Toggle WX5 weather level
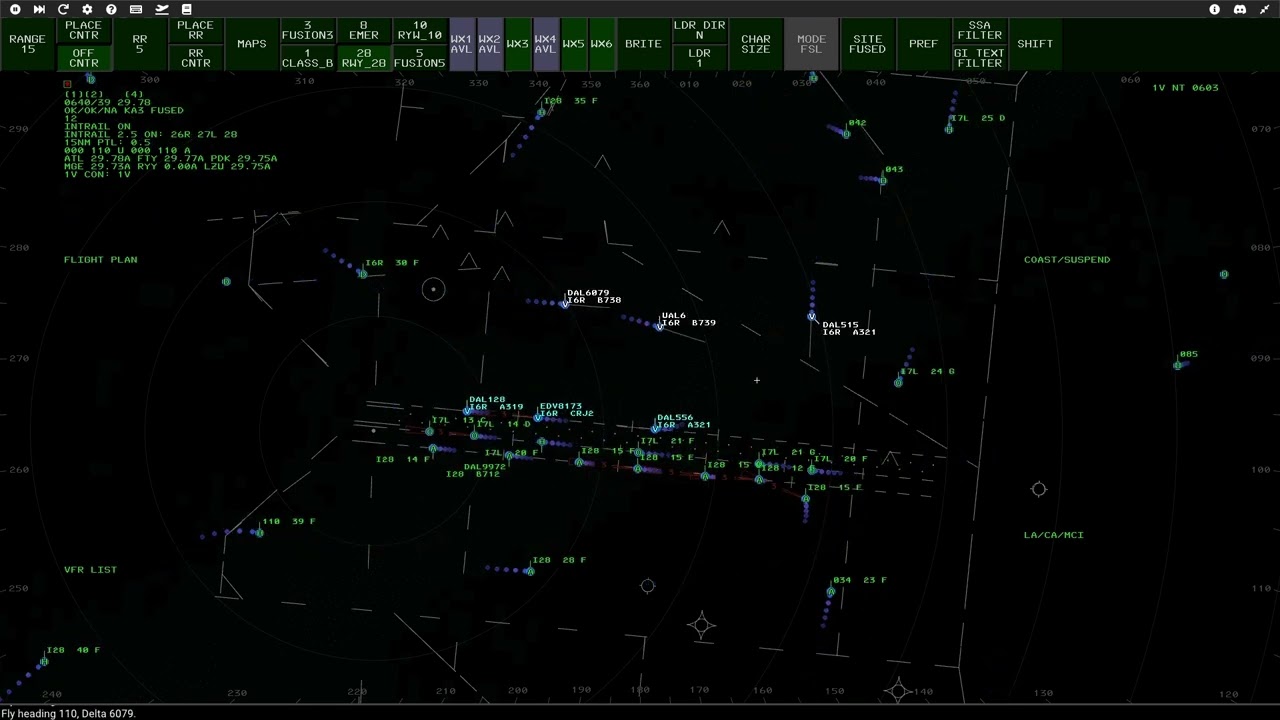 [x=574, y=44]
